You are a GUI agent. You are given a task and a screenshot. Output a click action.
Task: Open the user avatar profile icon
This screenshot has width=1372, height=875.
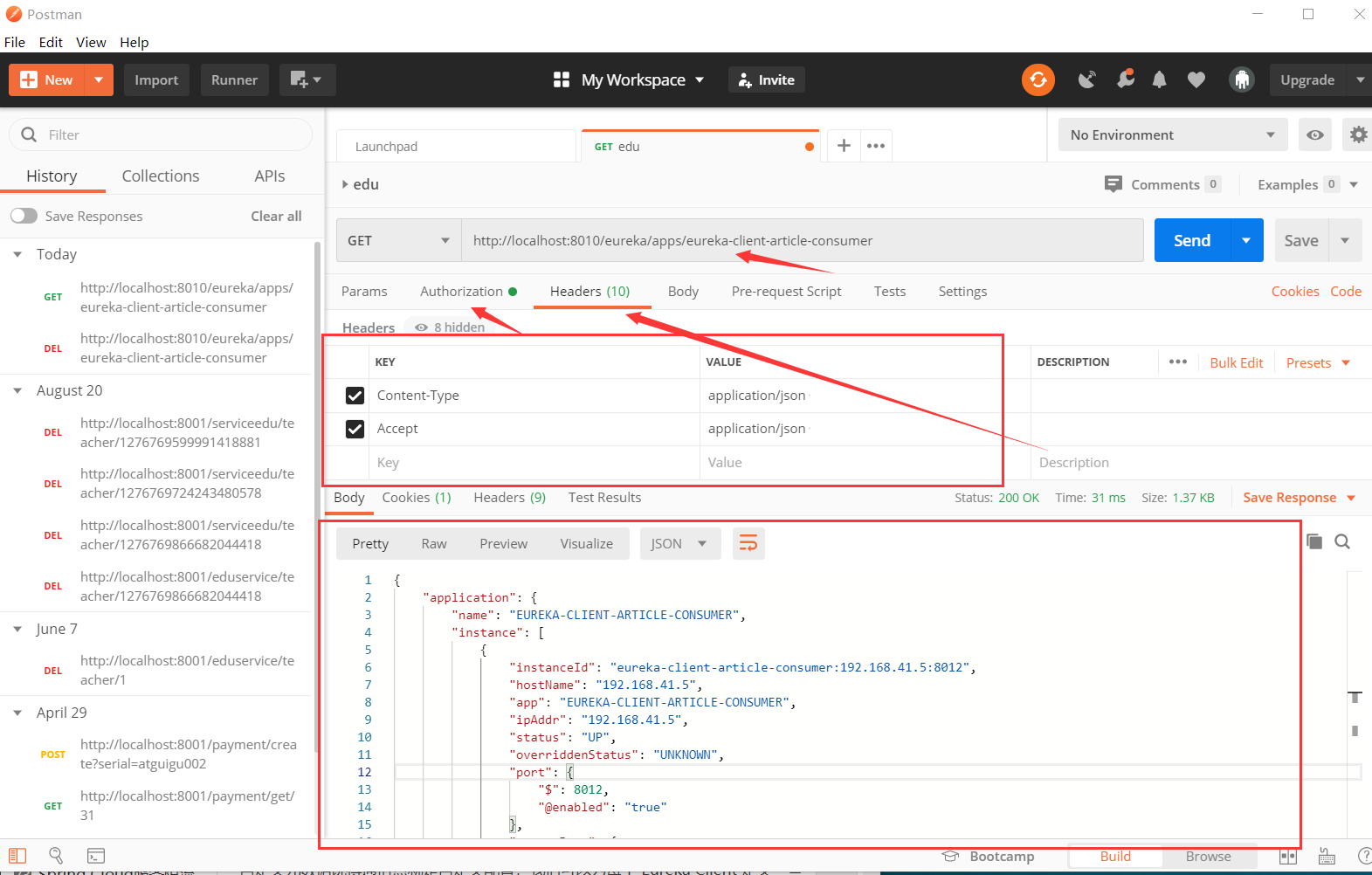[x=1241, y=79]
